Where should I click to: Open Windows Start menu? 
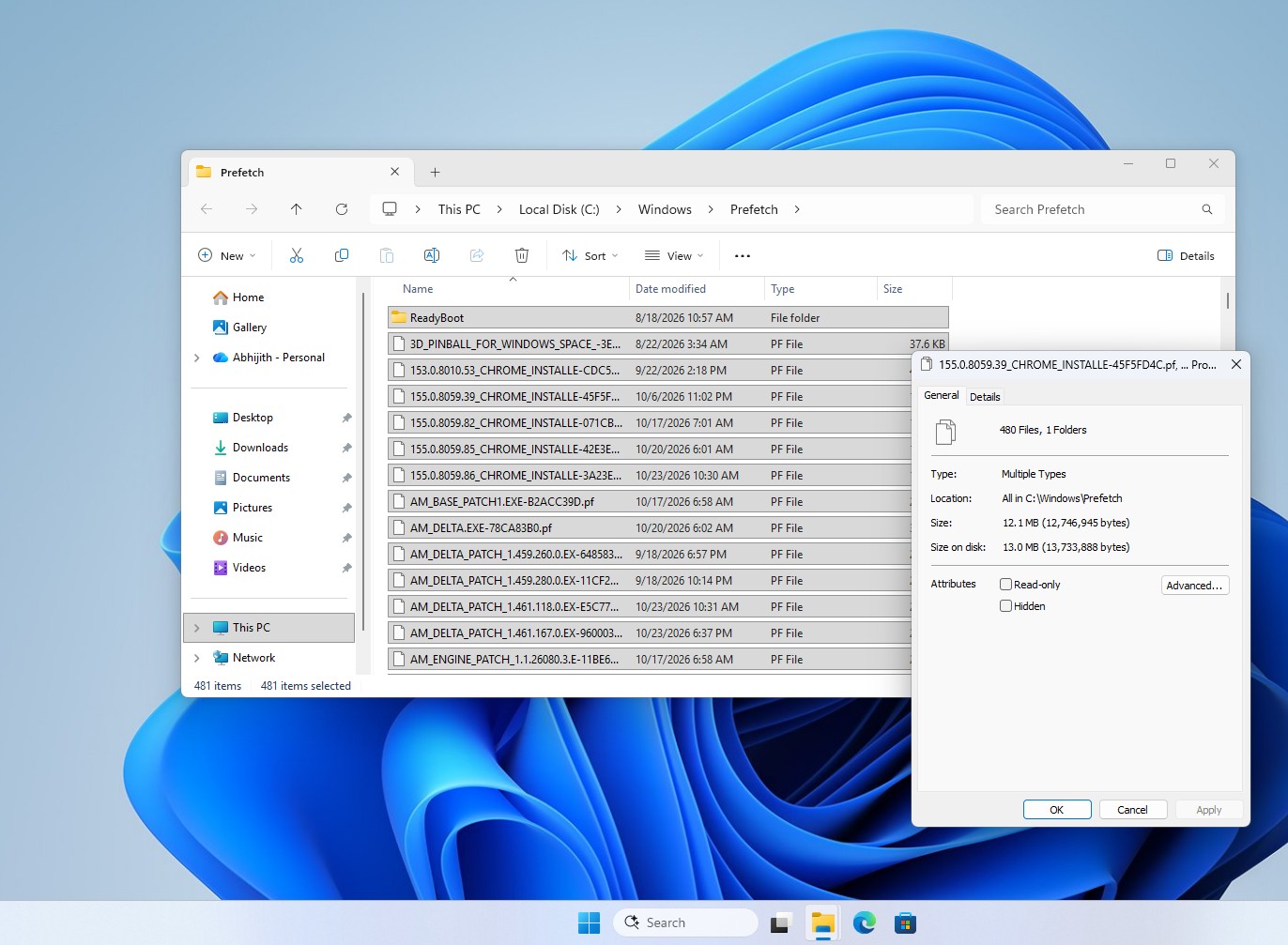589,922
